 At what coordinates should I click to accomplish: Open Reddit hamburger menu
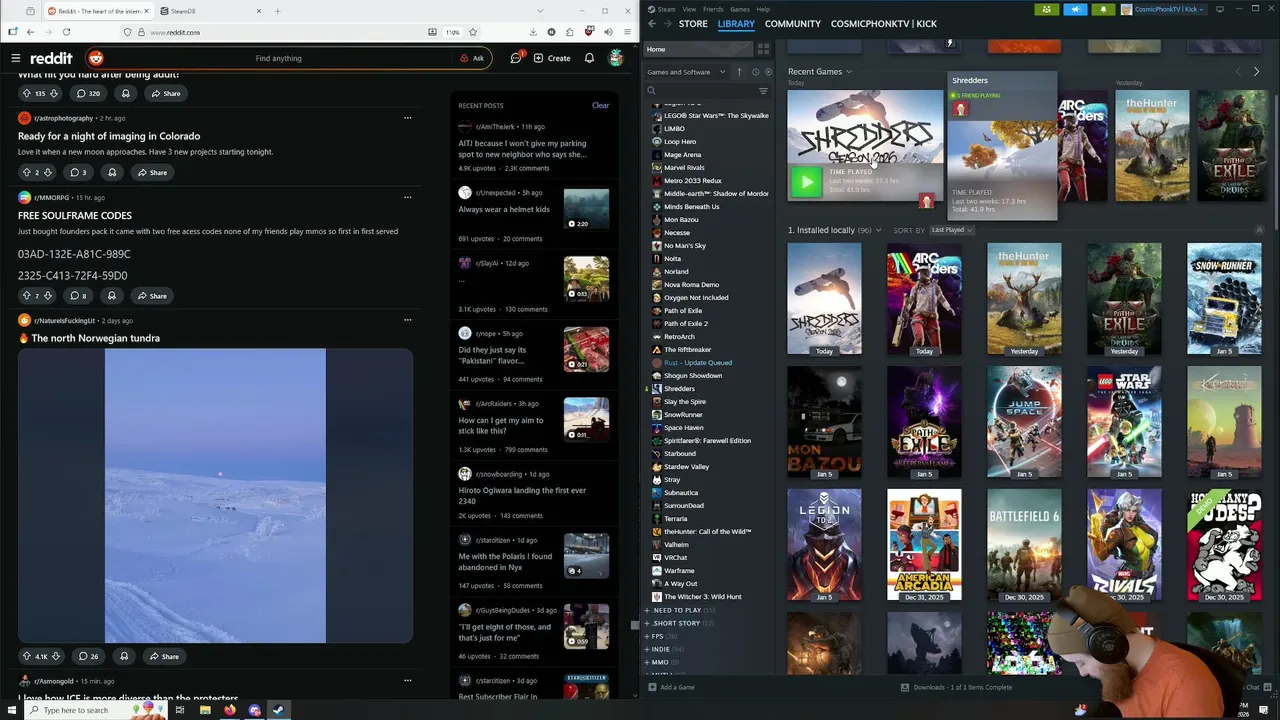tap(15, 58)
